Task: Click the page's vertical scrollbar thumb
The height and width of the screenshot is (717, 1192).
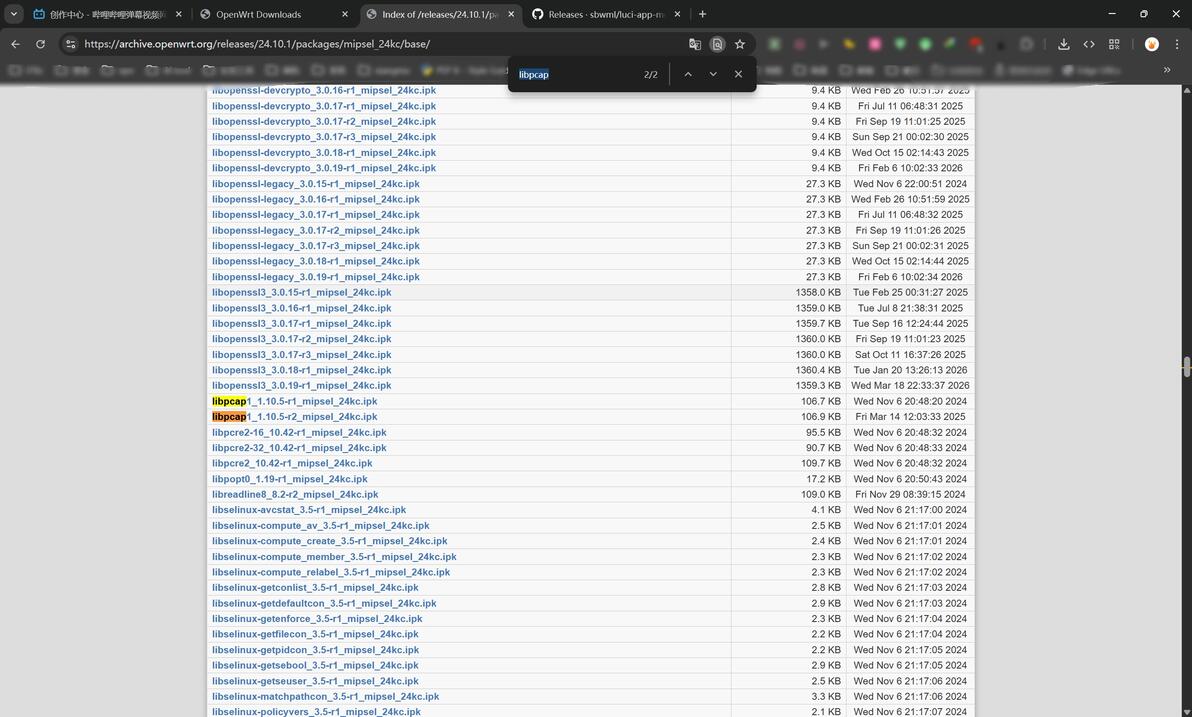Action: [1186, 366]
